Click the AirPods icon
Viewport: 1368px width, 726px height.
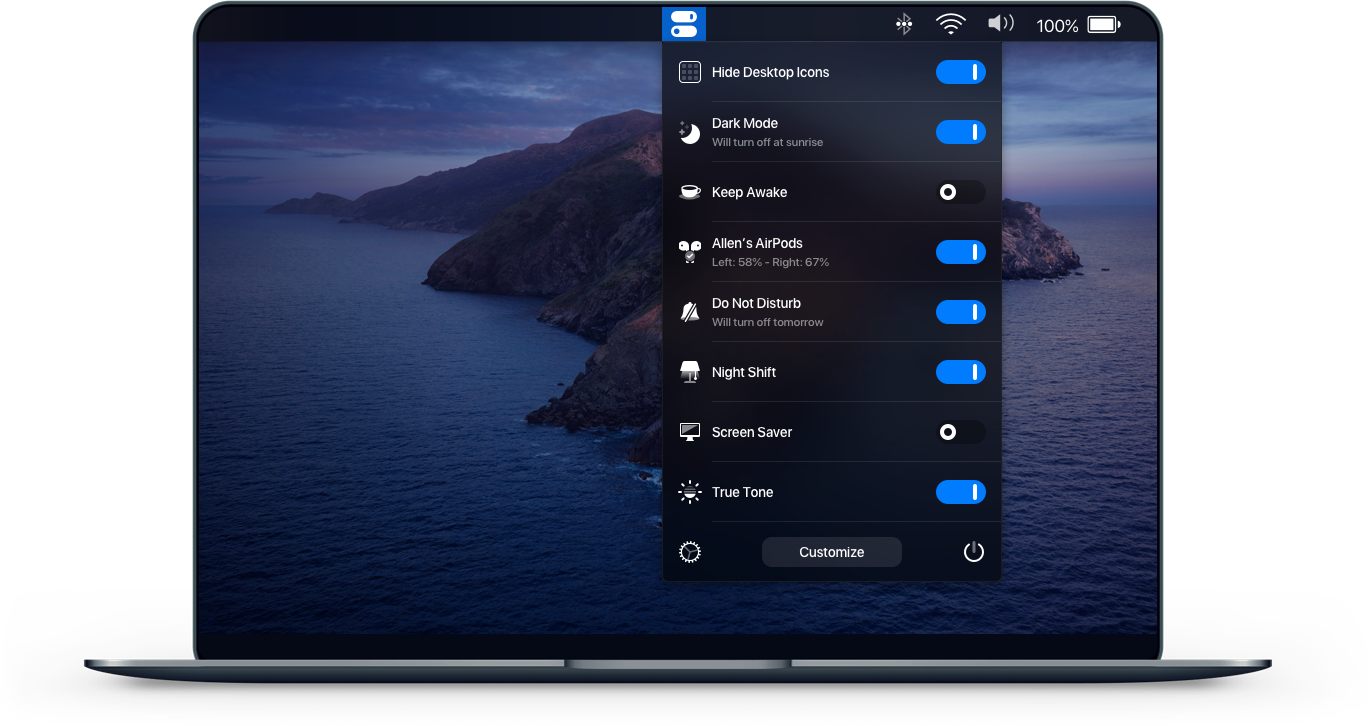[690, 252]
